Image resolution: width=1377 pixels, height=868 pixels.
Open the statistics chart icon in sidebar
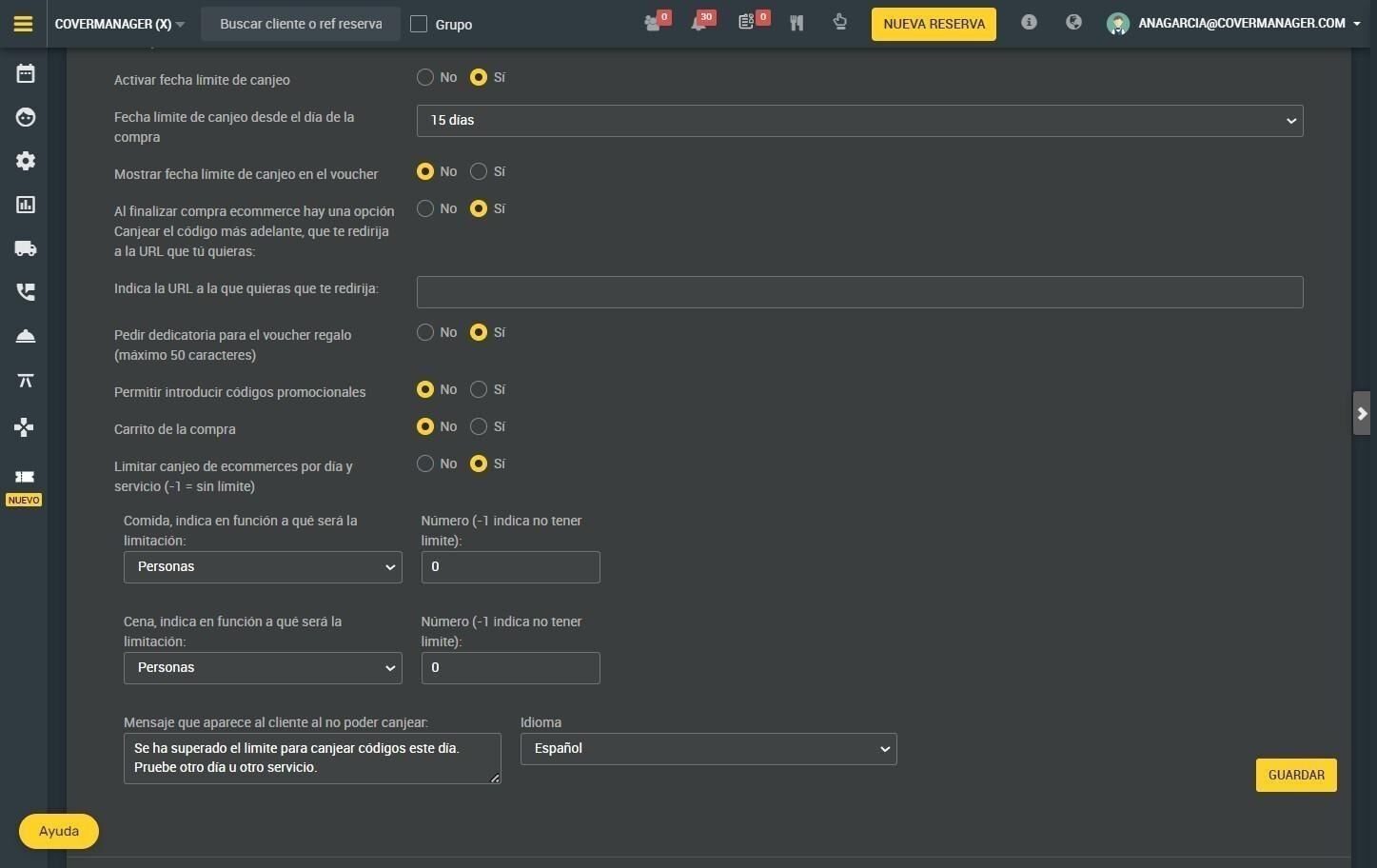(x=26, y=205)
